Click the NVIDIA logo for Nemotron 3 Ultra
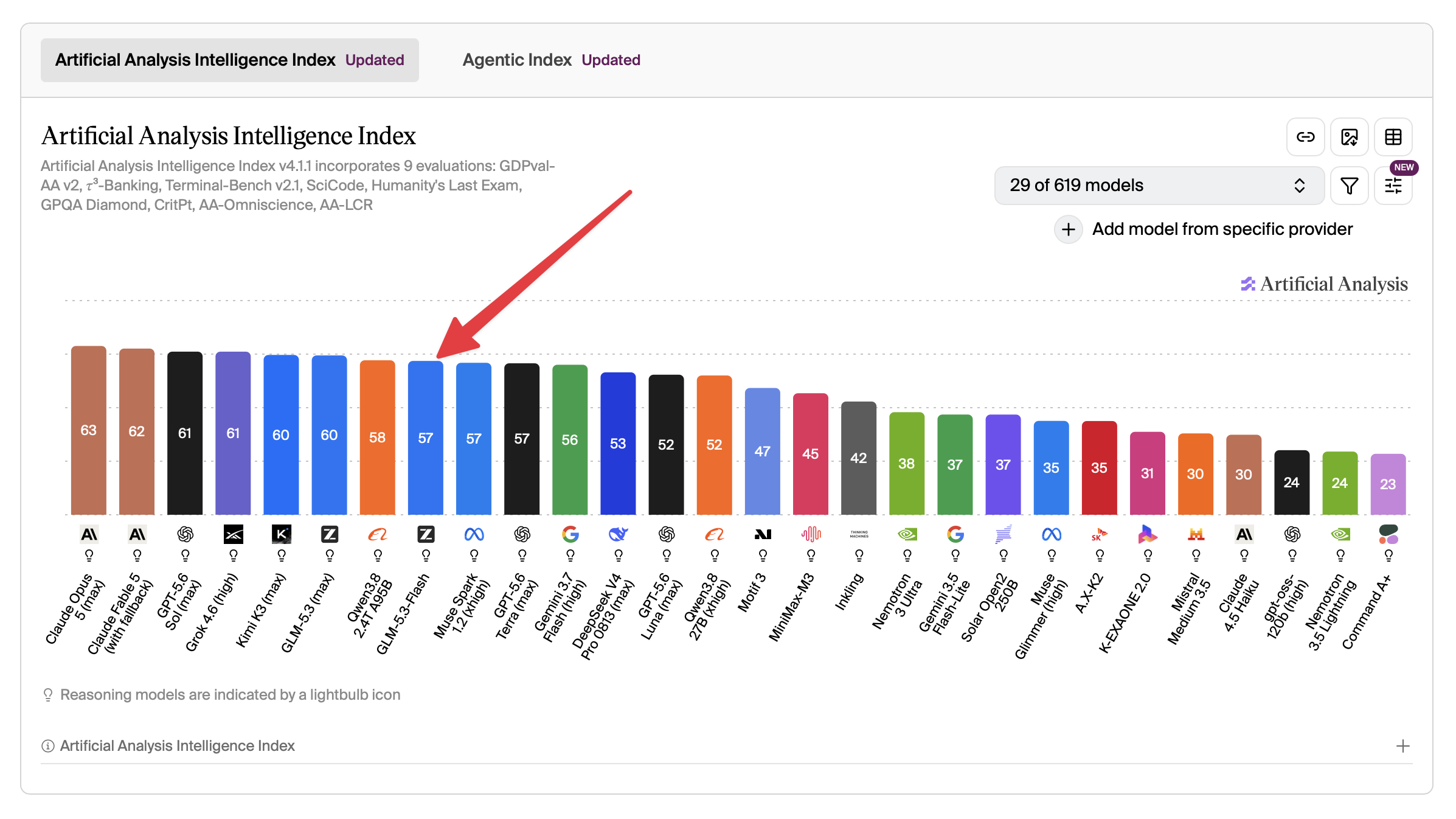Image resolution: width=1456 pixels, height=819 pixels. [x=907, y=534]
